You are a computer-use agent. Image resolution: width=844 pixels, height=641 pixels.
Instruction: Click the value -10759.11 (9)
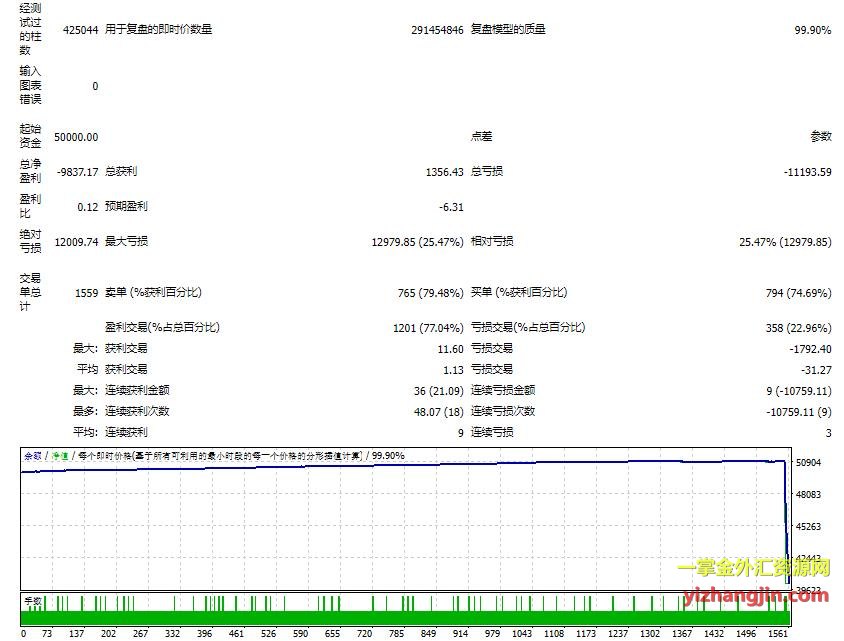click(799, 412)
